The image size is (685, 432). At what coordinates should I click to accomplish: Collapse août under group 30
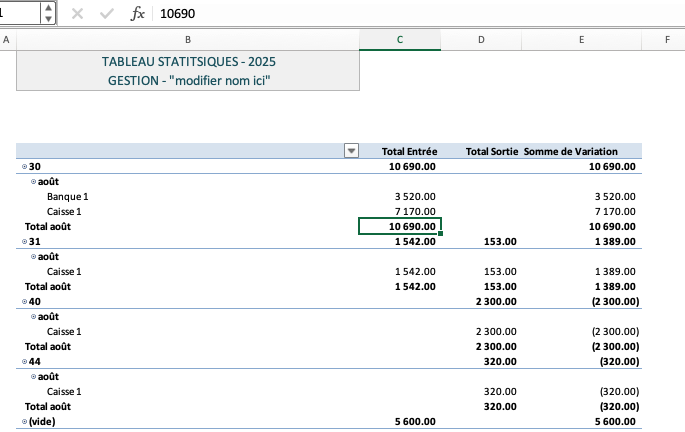click(34, 181)
